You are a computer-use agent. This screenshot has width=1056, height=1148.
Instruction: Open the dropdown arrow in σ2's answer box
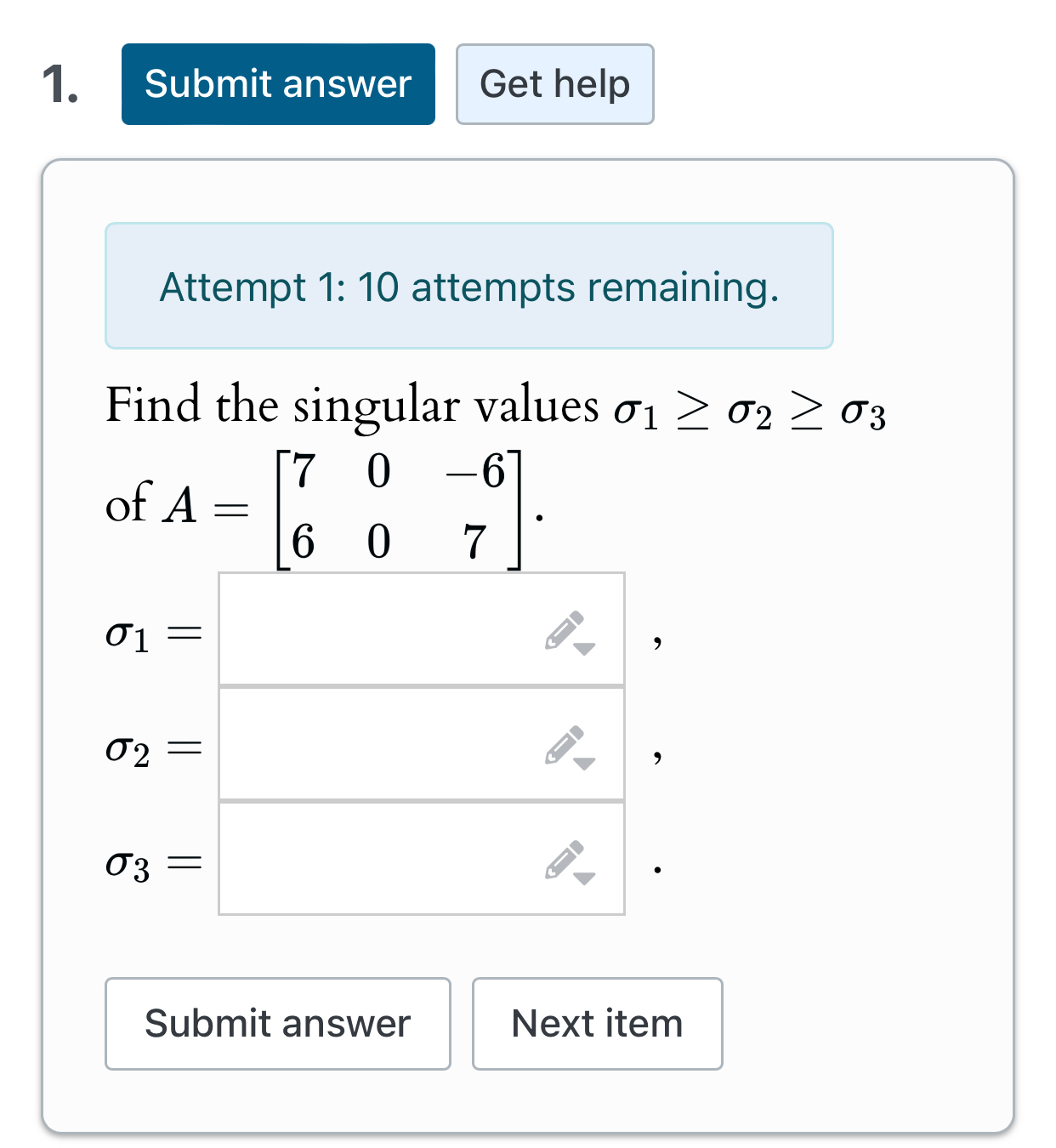click(583, 764)
